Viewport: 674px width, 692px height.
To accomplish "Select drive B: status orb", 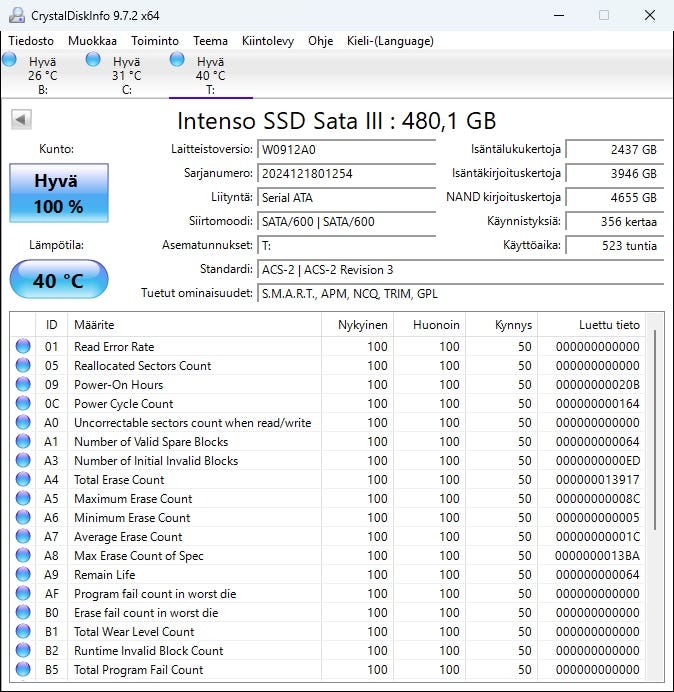I will [10, 60].
